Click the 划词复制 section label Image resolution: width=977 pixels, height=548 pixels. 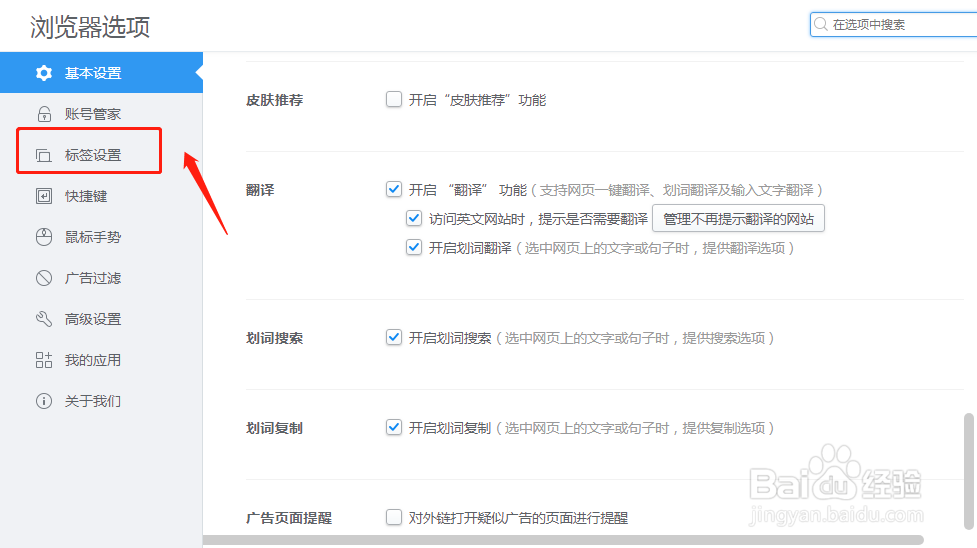tap(275, 428)
